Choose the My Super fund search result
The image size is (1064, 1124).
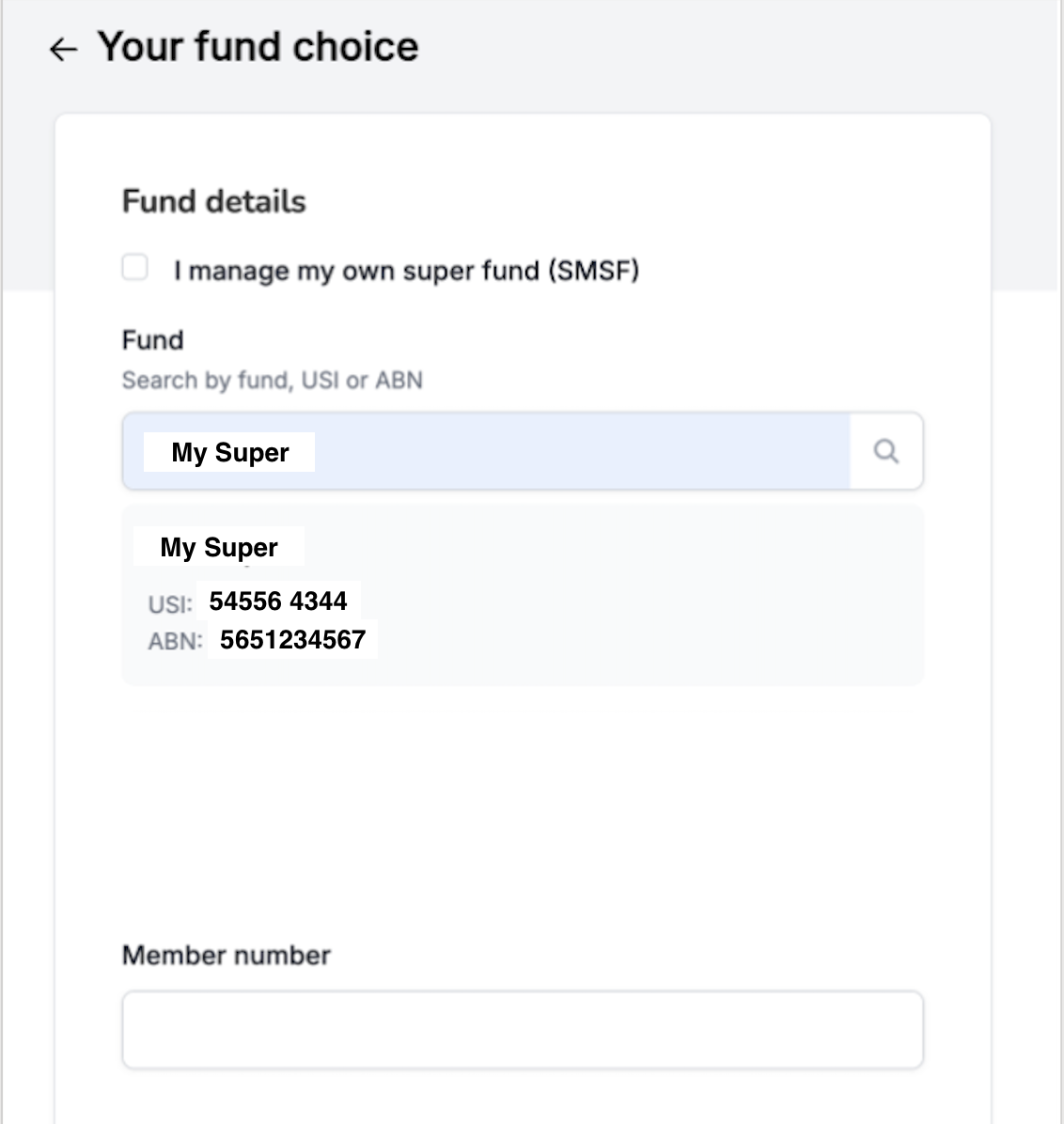pyautogui.click(x=523, y=595)
